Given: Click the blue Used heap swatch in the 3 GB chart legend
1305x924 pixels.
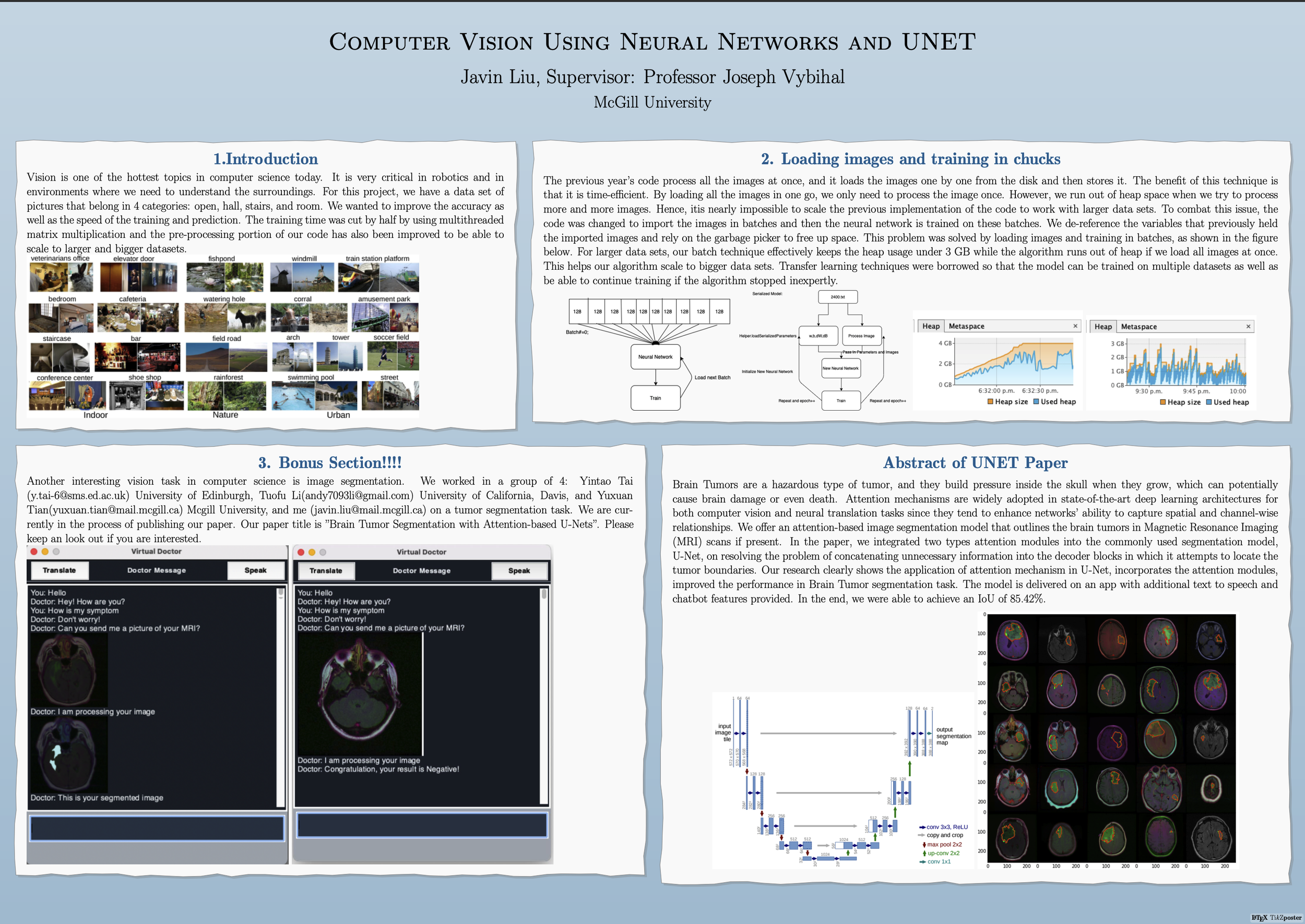Looking at the screenshot, I should (1209, 402).
